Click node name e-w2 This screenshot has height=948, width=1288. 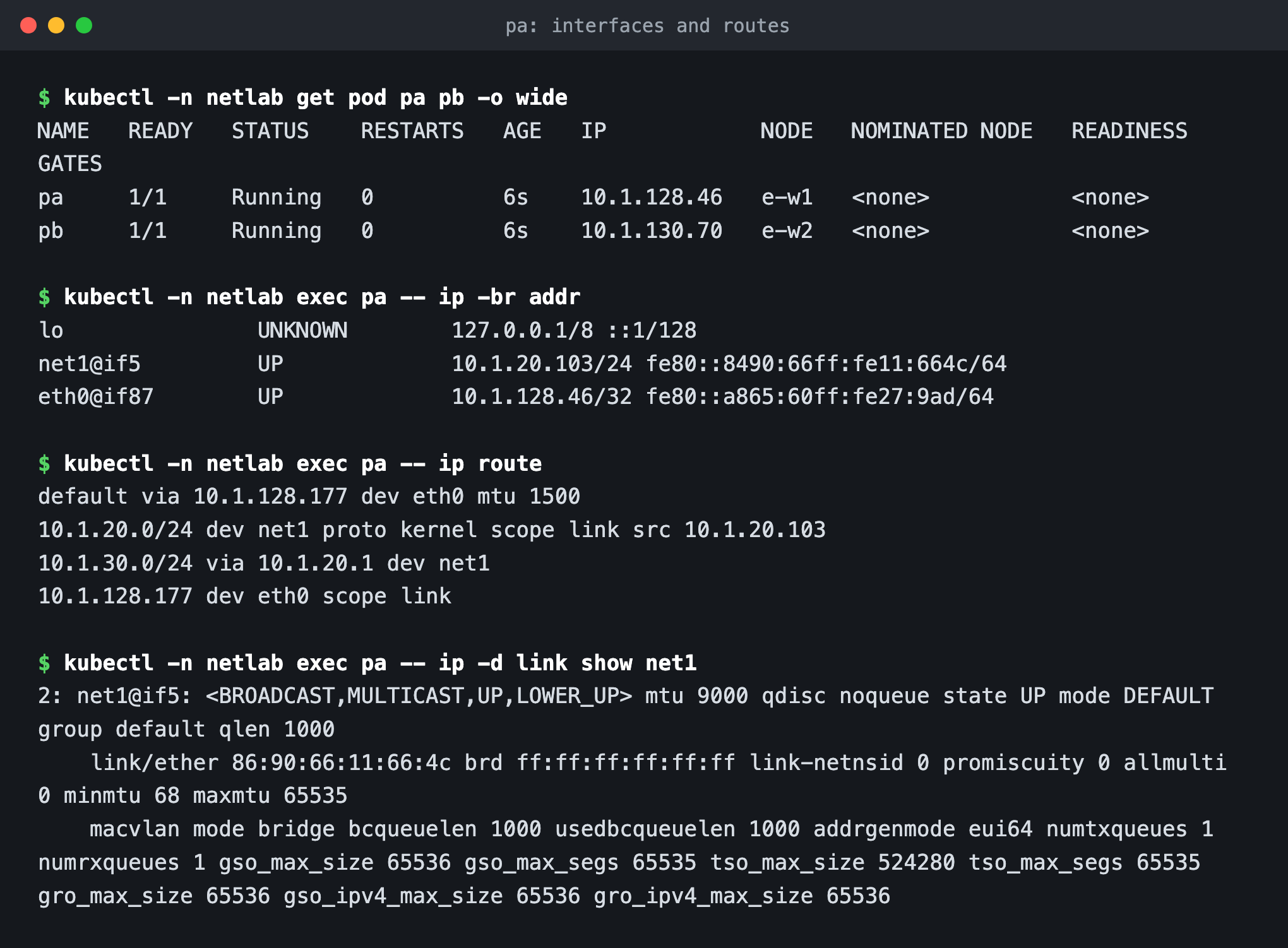click(787, 230)
